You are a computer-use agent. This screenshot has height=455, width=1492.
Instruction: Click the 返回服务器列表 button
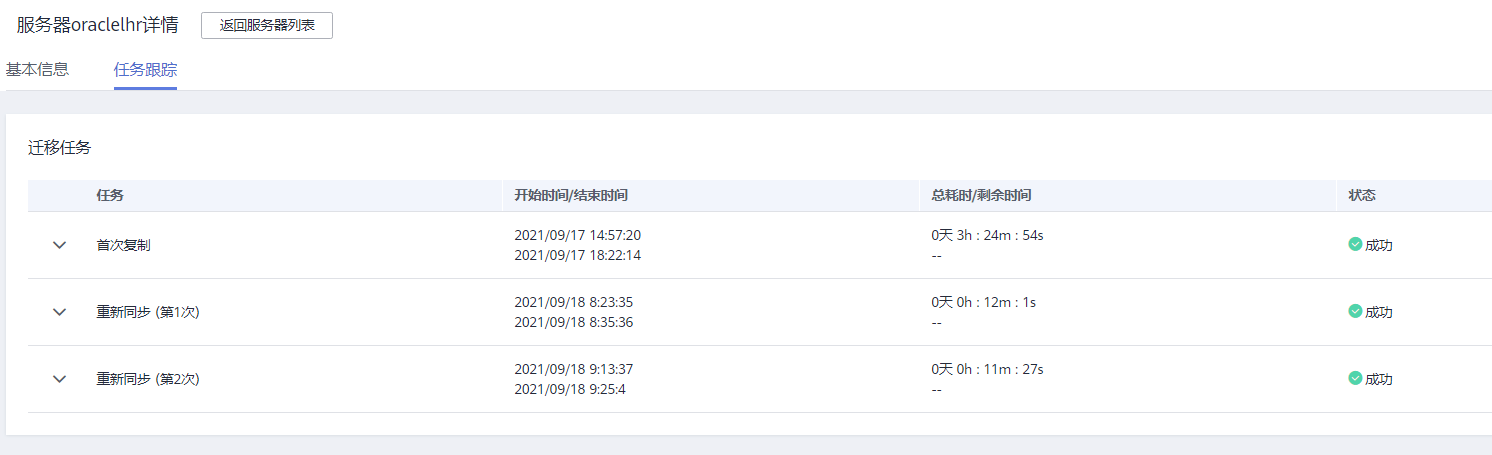pos(267,26)
